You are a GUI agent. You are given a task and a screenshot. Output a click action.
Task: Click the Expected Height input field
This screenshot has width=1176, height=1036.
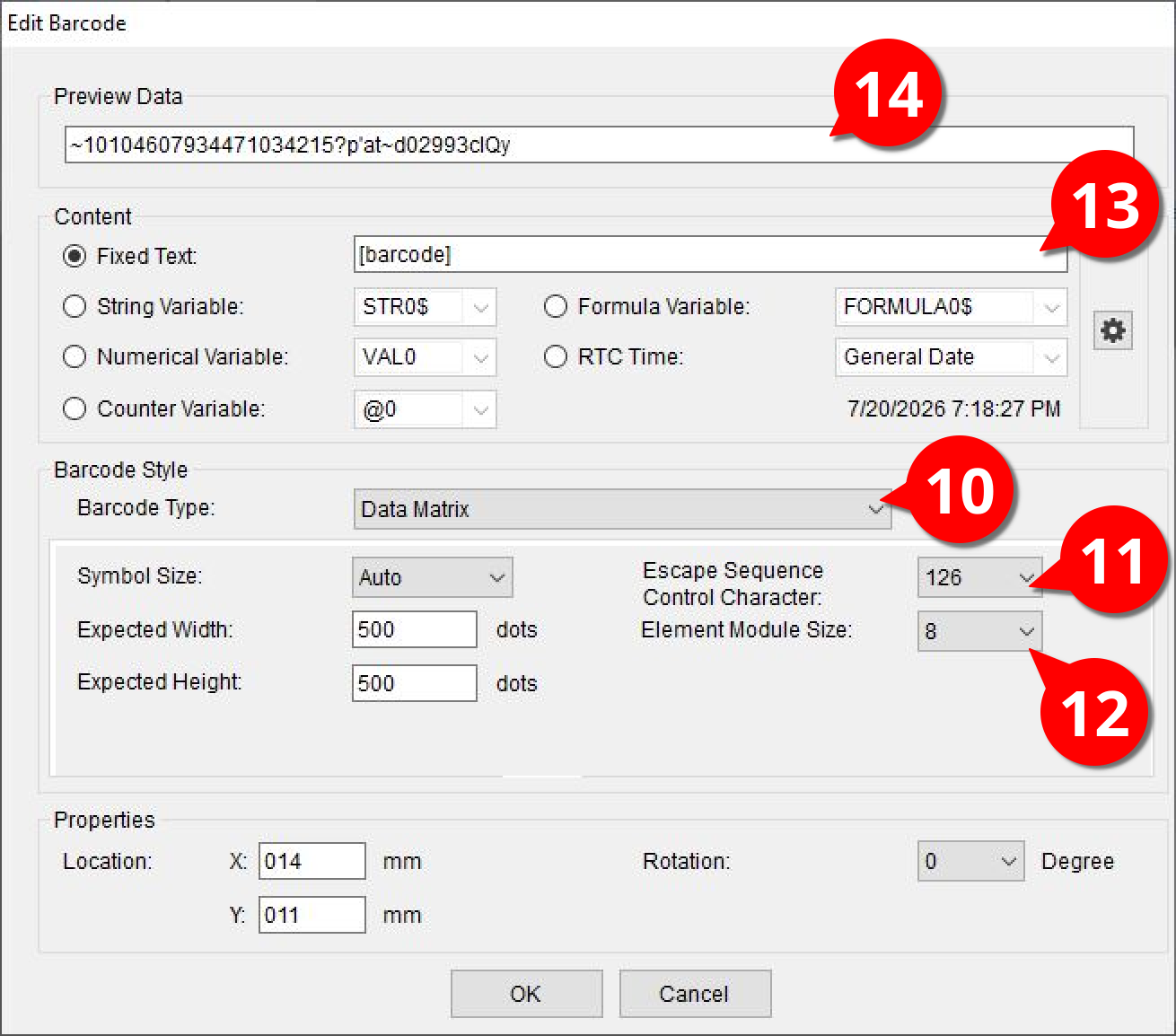pyautogui.click(x=414, y=683)
